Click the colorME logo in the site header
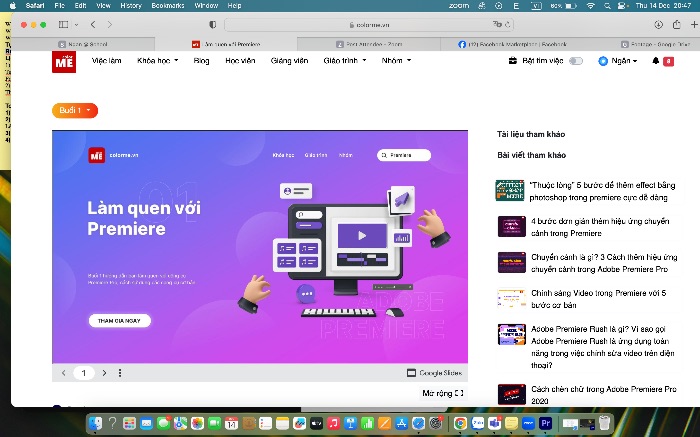Image resolution: width=700 pixels, height=437 pixels. 64,62
